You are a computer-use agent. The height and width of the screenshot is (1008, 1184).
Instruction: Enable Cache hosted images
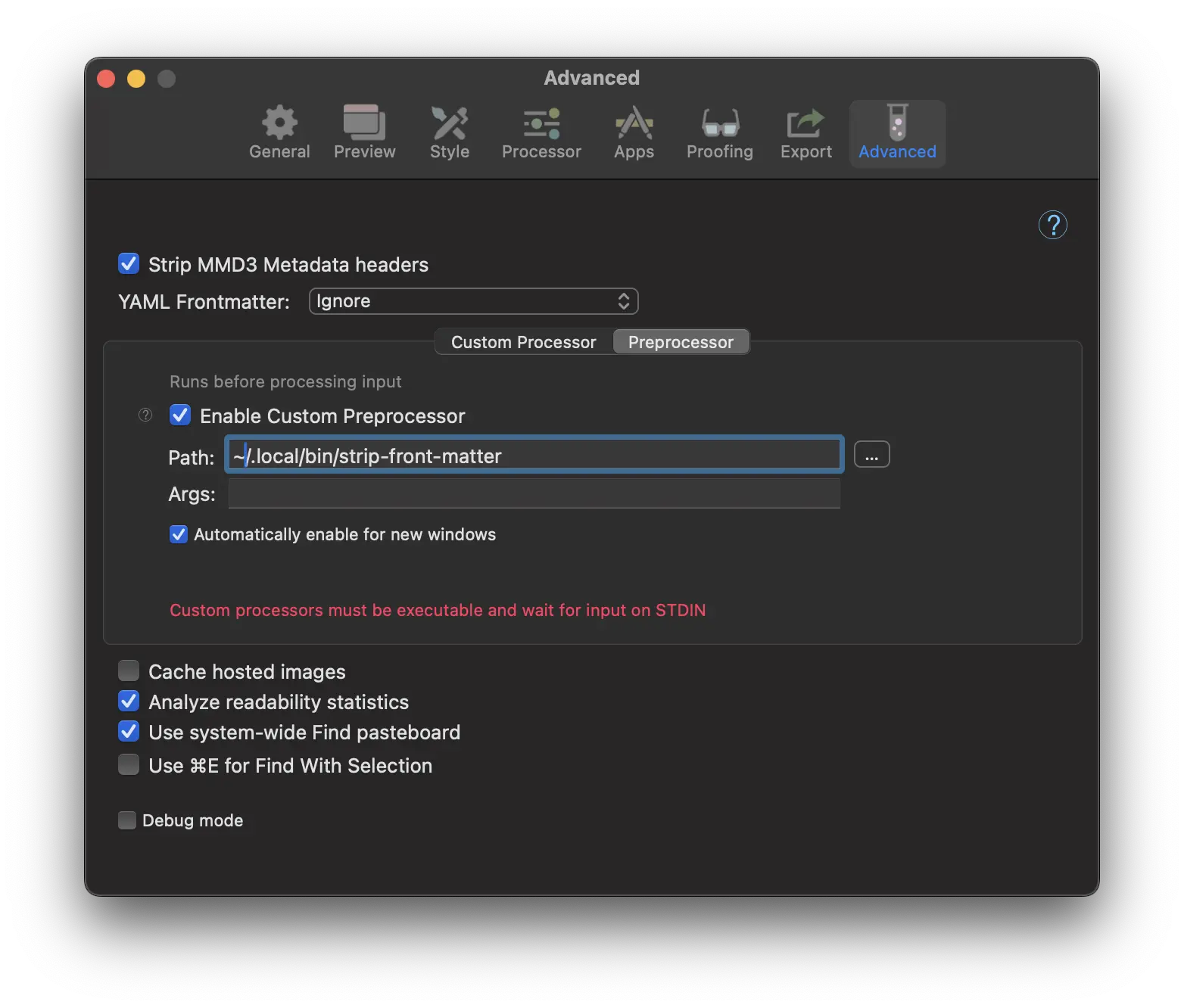coord(129,671)
